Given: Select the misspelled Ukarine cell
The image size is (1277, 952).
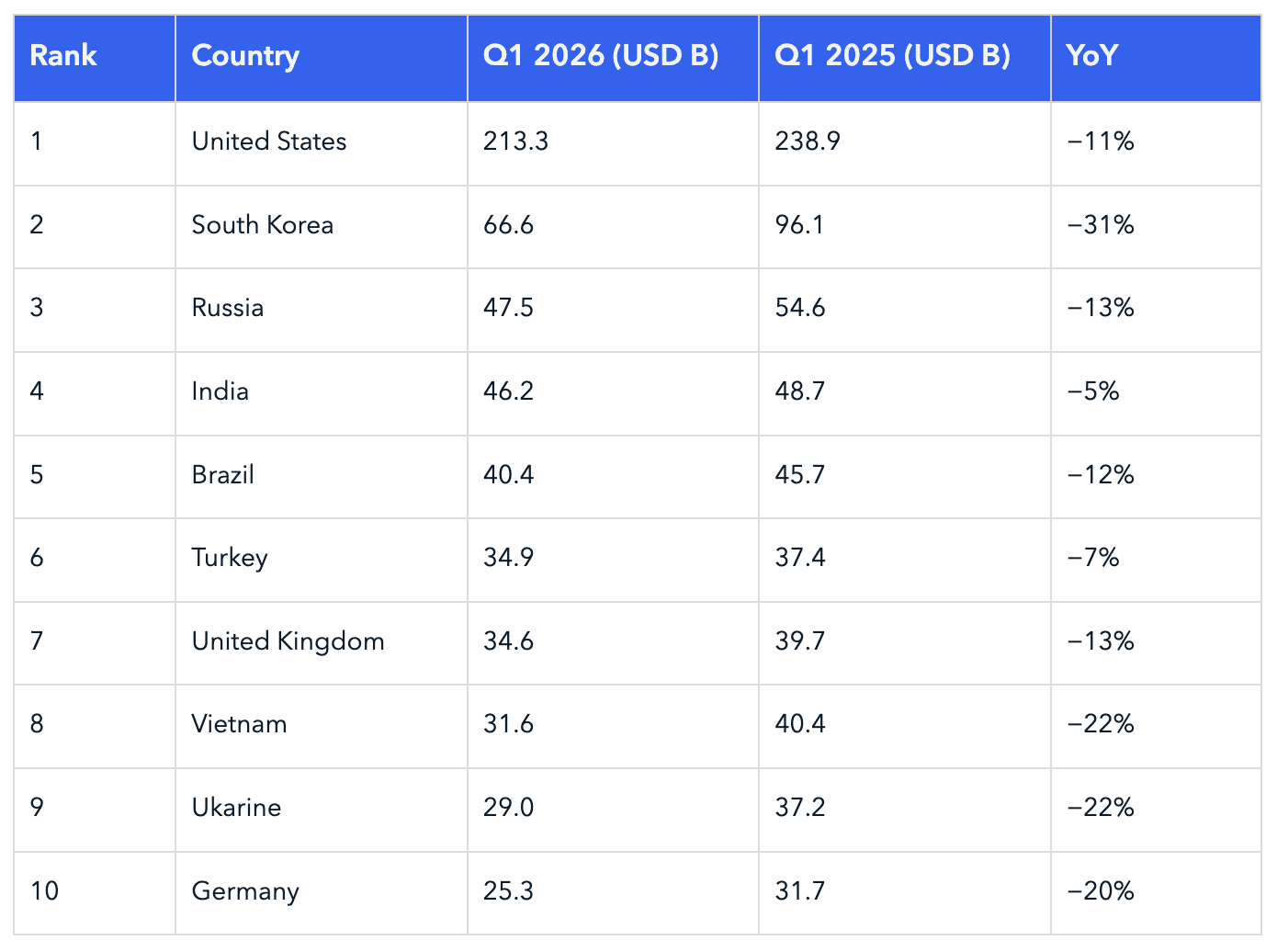Looking at the screenshot, I should (x=322, y=810).
